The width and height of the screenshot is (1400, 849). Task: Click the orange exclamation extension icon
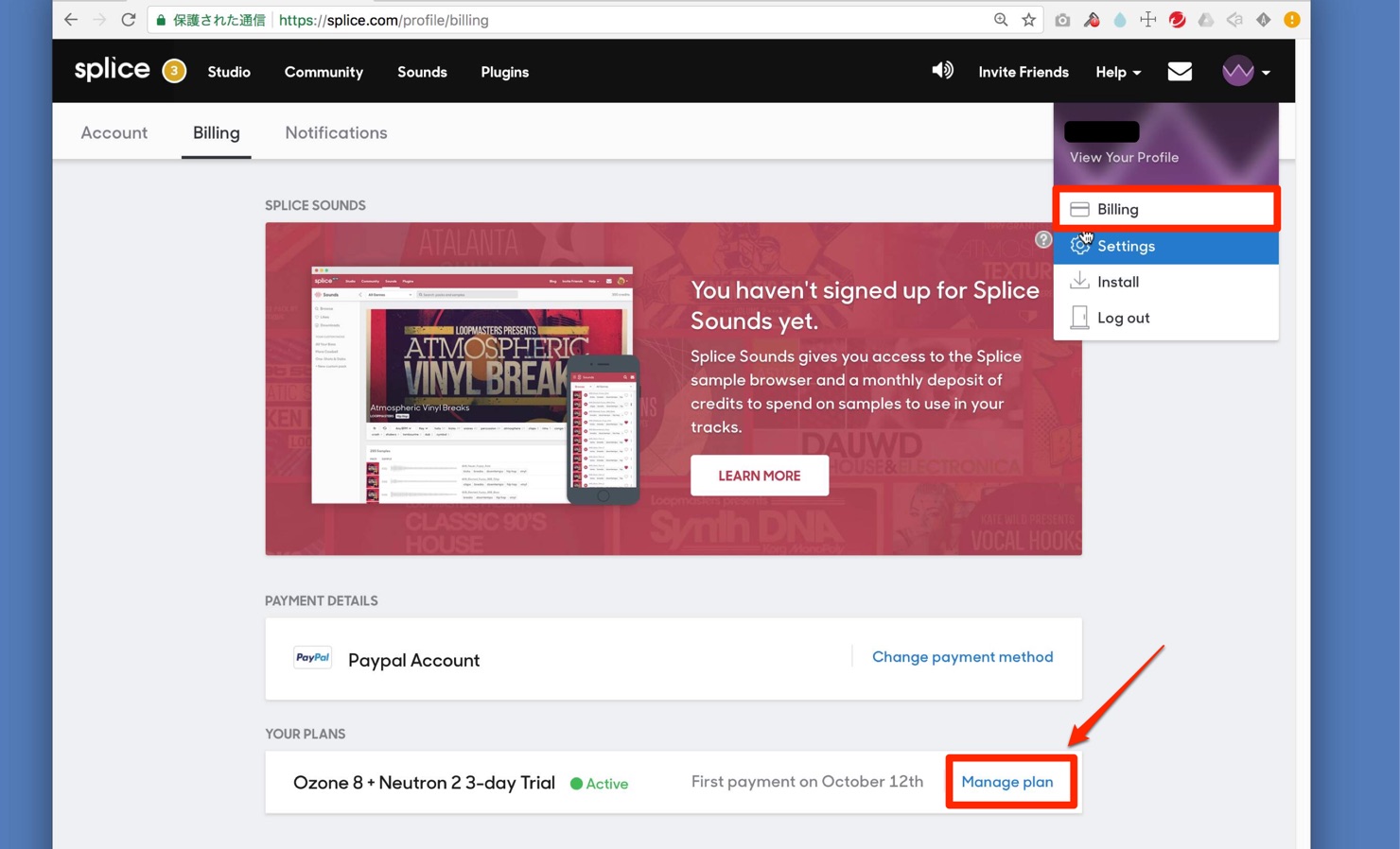pos(1291,20)
